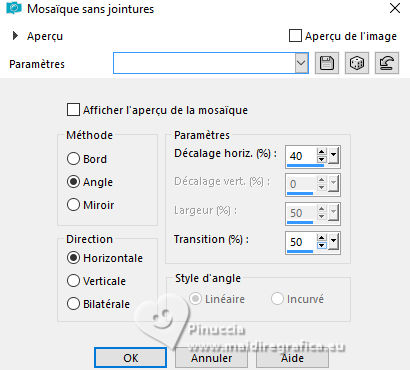Click the reset to default arrow icon
The height and width of the screenshot is (370, 410).
coord(387,63)
